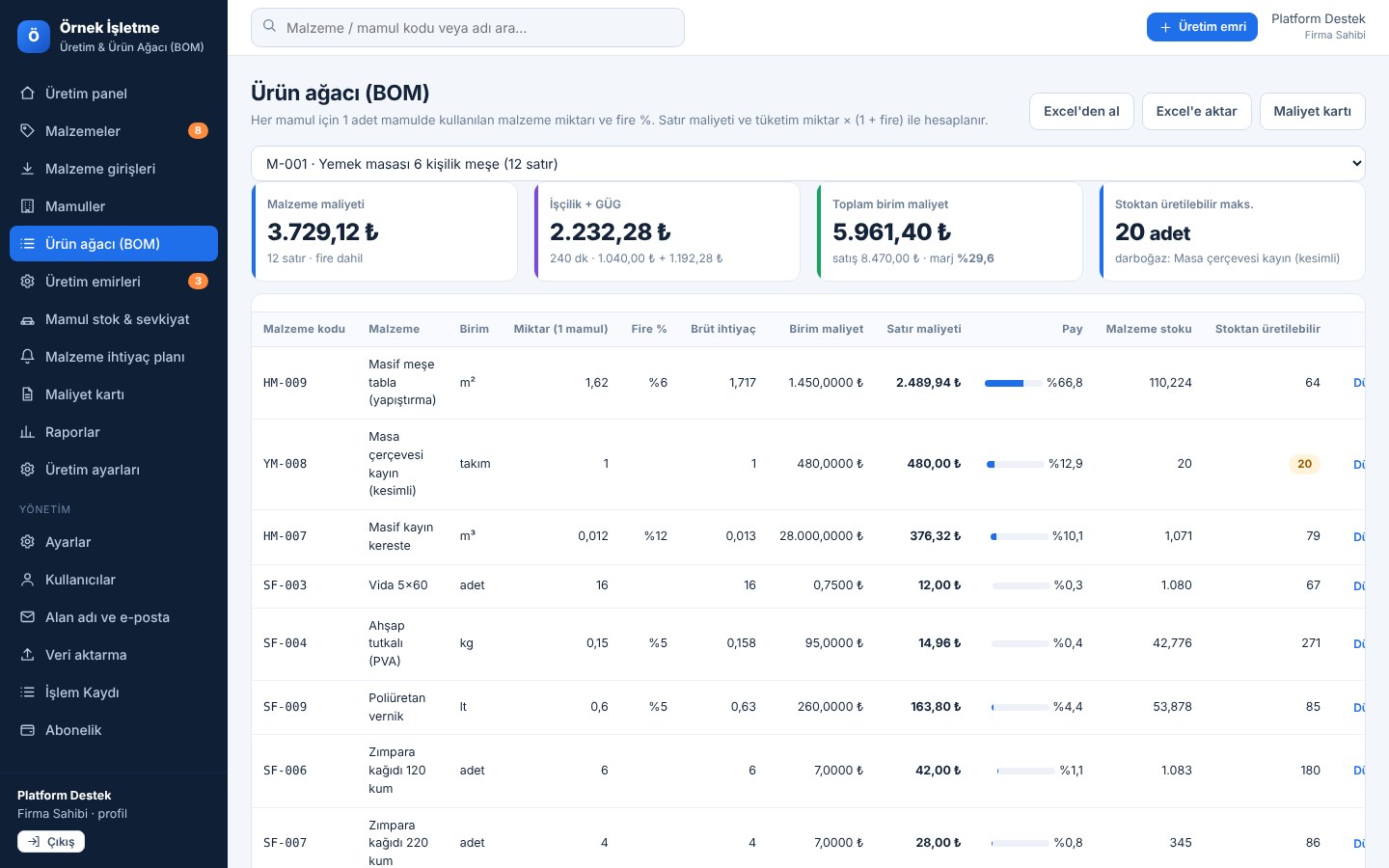Open the Ürün ağacı (BOM) menu item
Viewport: 1389px width, 868px height.
click(114, 244)
